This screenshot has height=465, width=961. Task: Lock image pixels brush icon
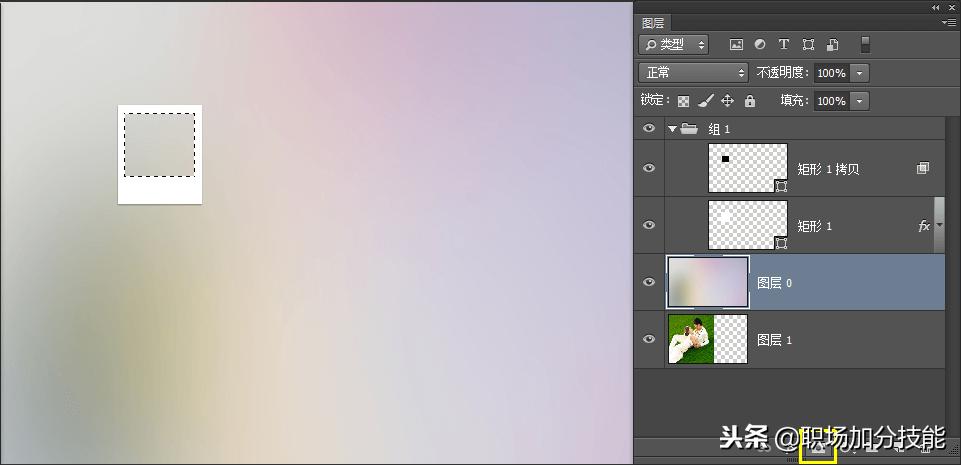(706, 100)
